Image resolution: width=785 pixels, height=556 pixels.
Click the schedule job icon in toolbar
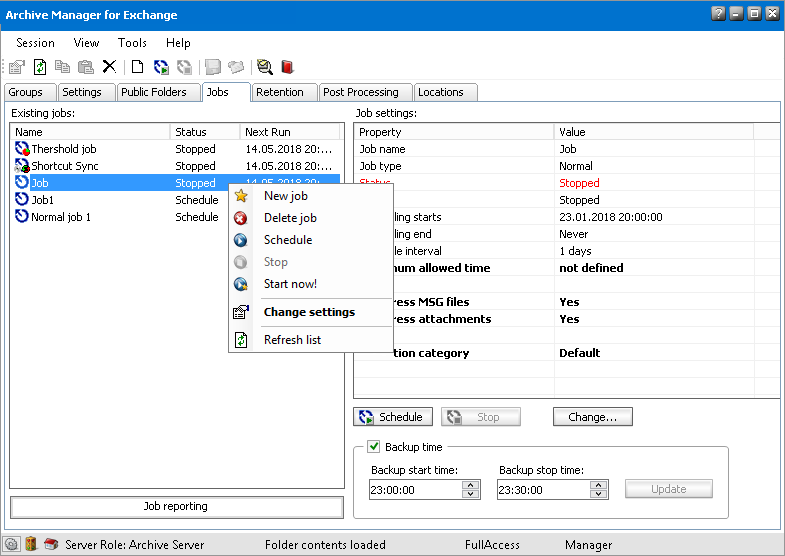161,67
